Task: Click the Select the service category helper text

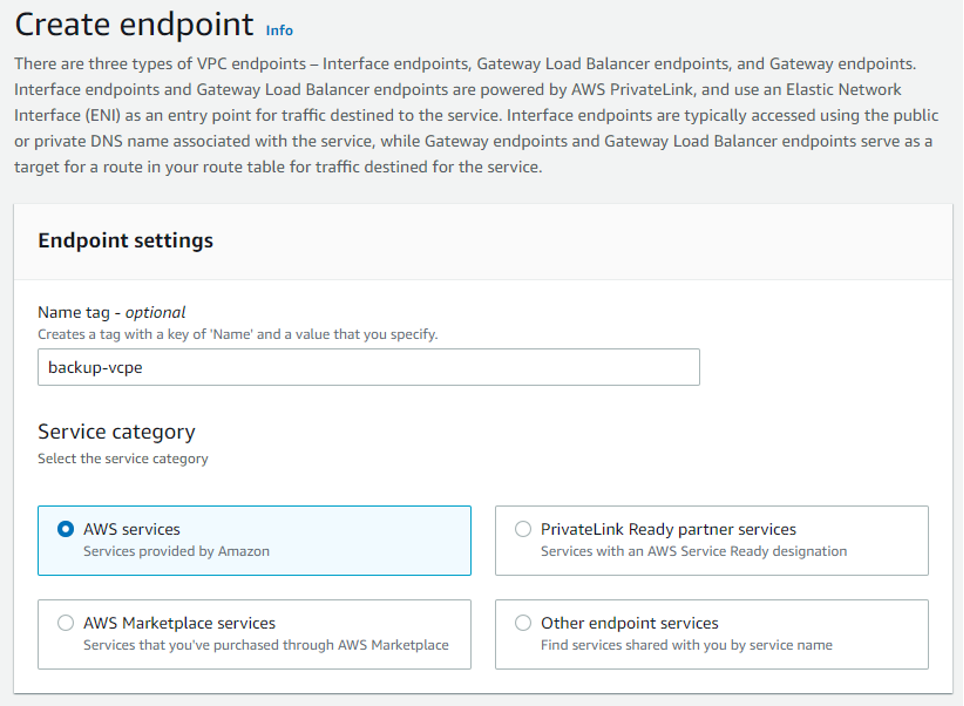Action: coord(122,458)
